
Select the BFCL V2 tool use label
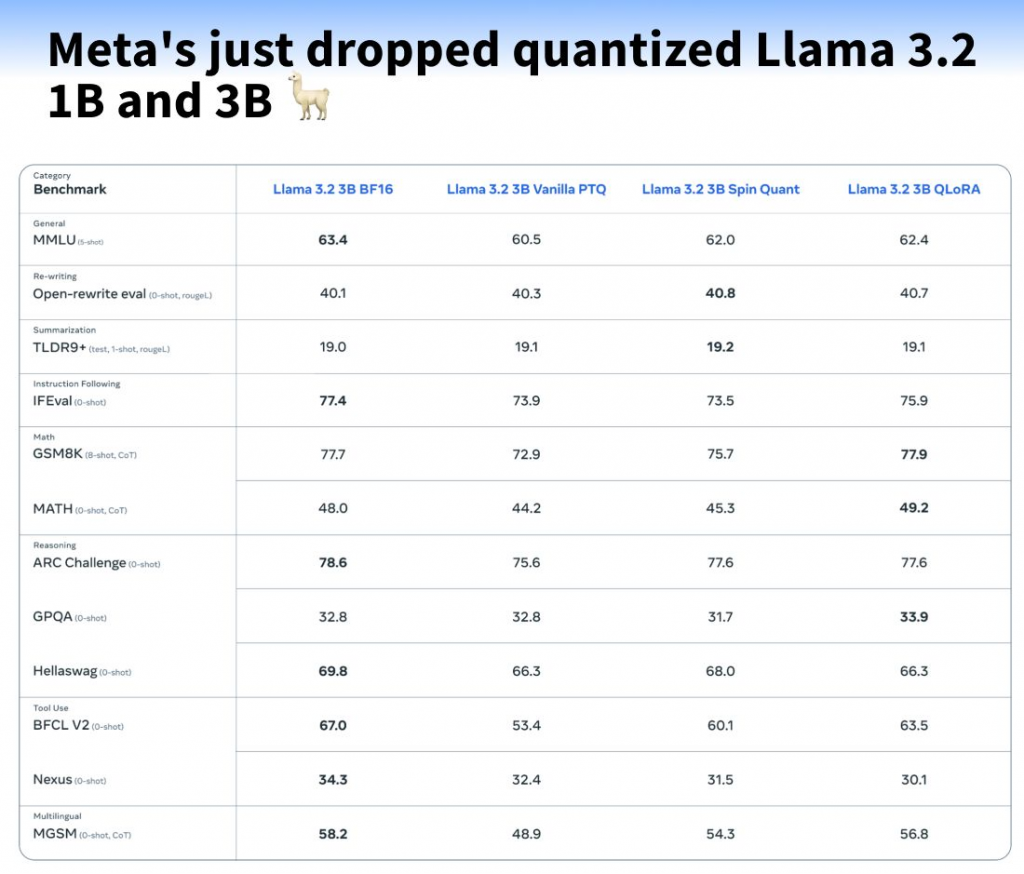tap(60, 725)
